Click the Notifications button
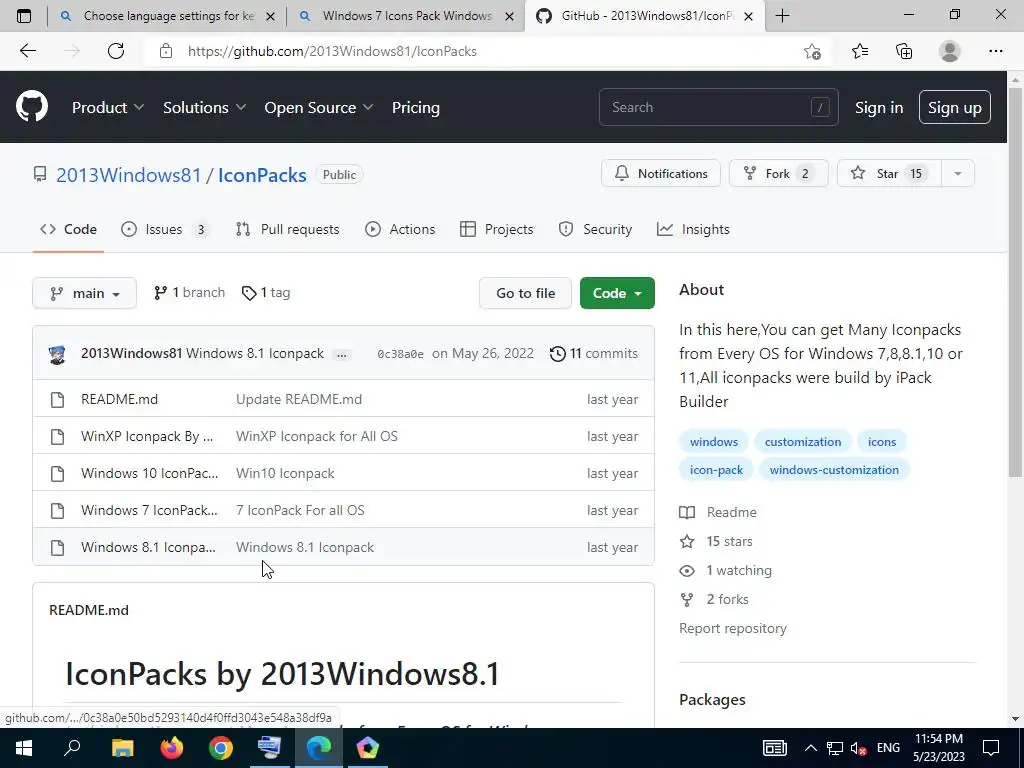The width and height of the screenshot is (1024, 768). point(661,174)
